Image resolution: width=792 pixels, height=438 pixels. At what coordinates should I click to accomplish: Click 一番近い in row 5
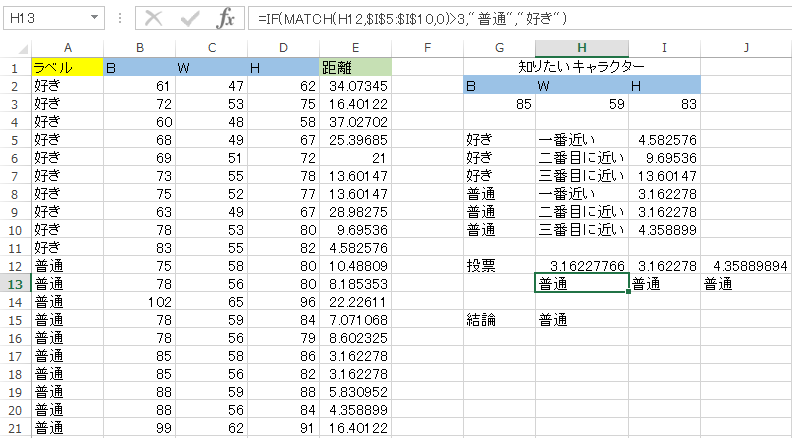pyautogui.click(x=582, y=139)
